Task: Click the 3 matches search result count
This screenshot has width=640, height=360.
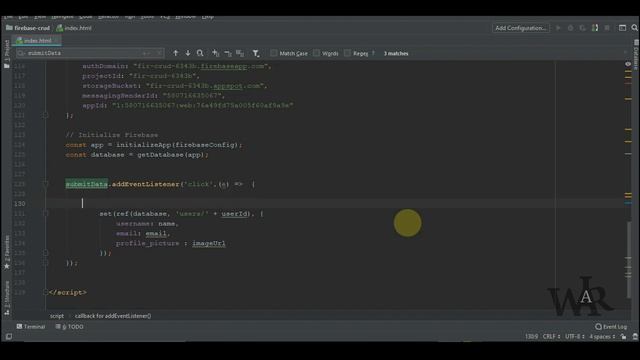Action: click(396, 53)
